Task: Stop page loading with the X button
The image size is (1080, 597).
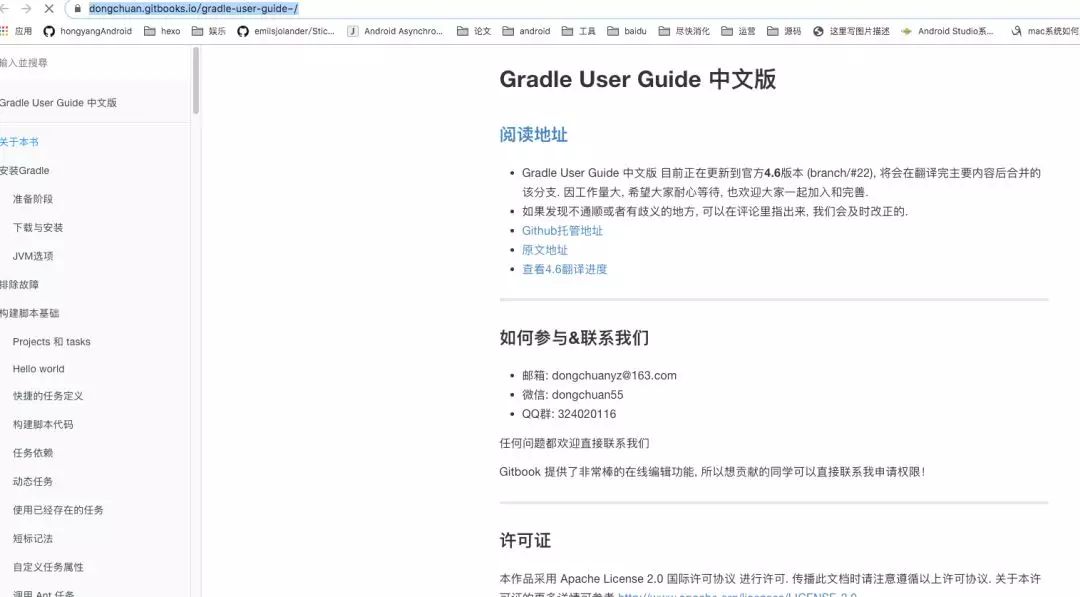Action: click(x=49, y=9)
